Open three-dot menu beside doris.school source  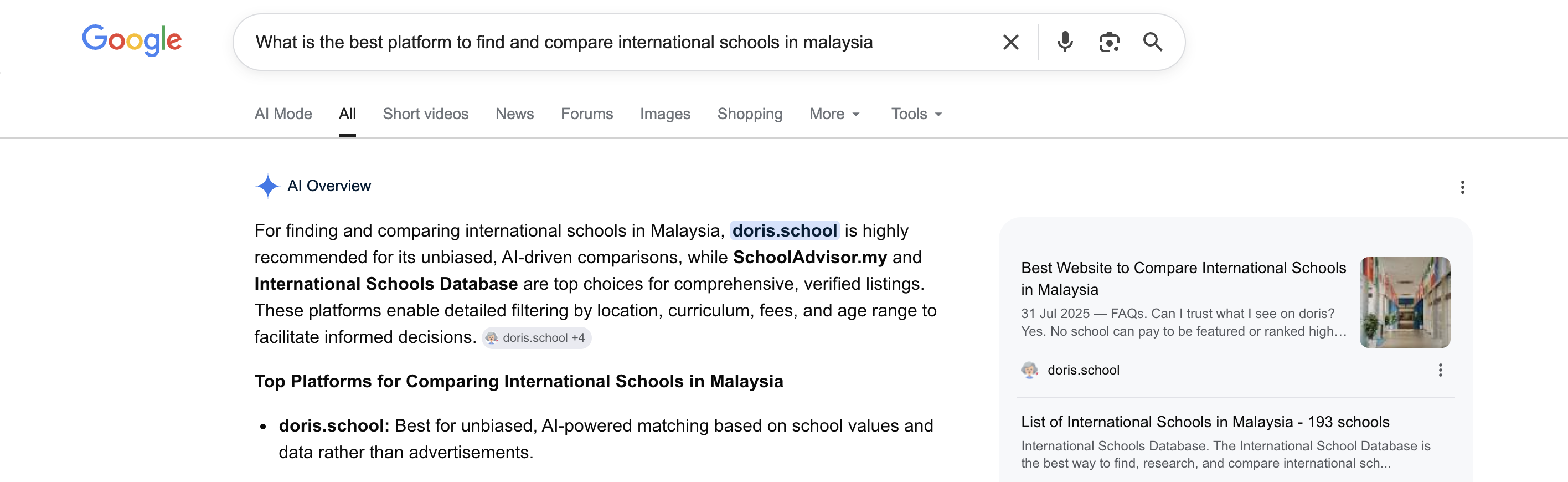coord(1440,370)
